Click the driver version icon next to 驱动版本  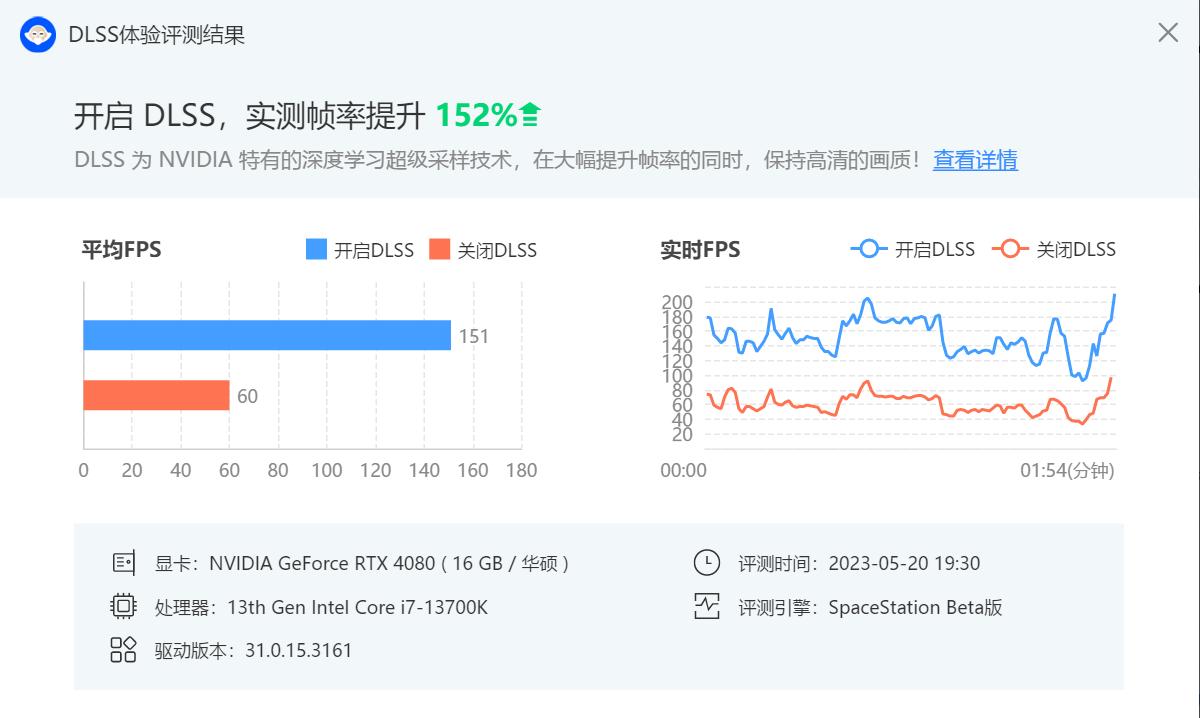point(124,650)
